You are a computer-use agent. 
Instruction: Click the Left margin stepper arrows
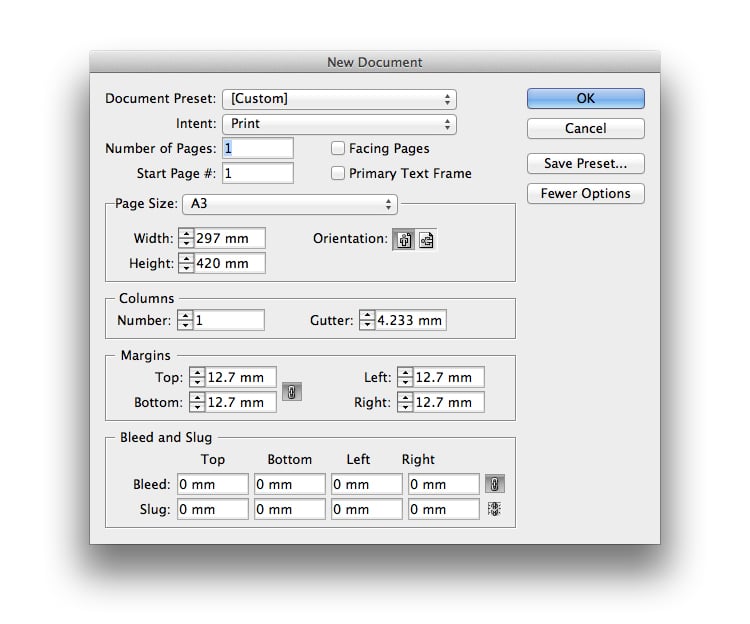pyautogui.click(x=405, y=377)
